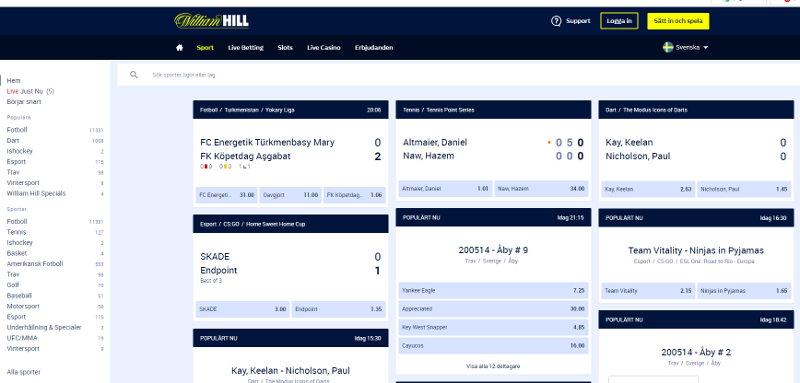This screenshot has width=800, height=383.
Task: Click the Logga in button
Action: pyautogui.click(x=619, y=21)
